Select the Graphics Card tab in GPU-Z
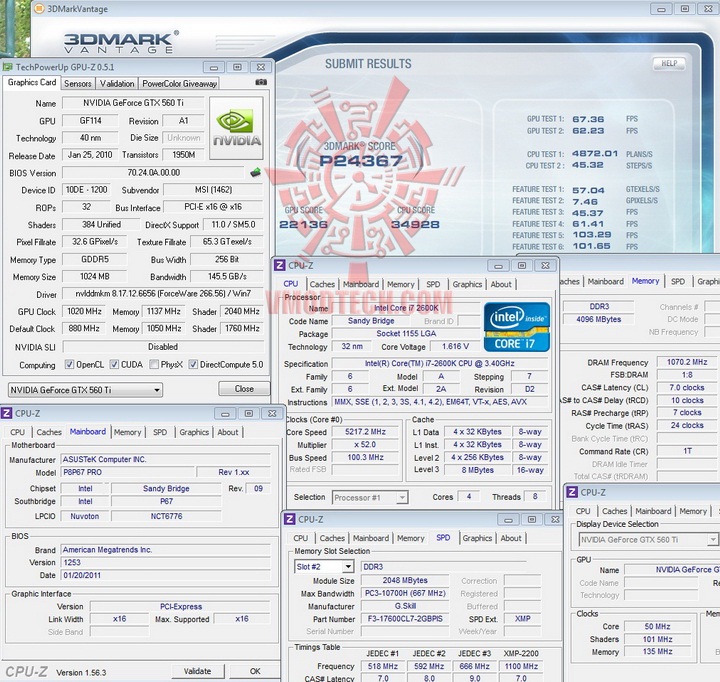 pos(32,82)
